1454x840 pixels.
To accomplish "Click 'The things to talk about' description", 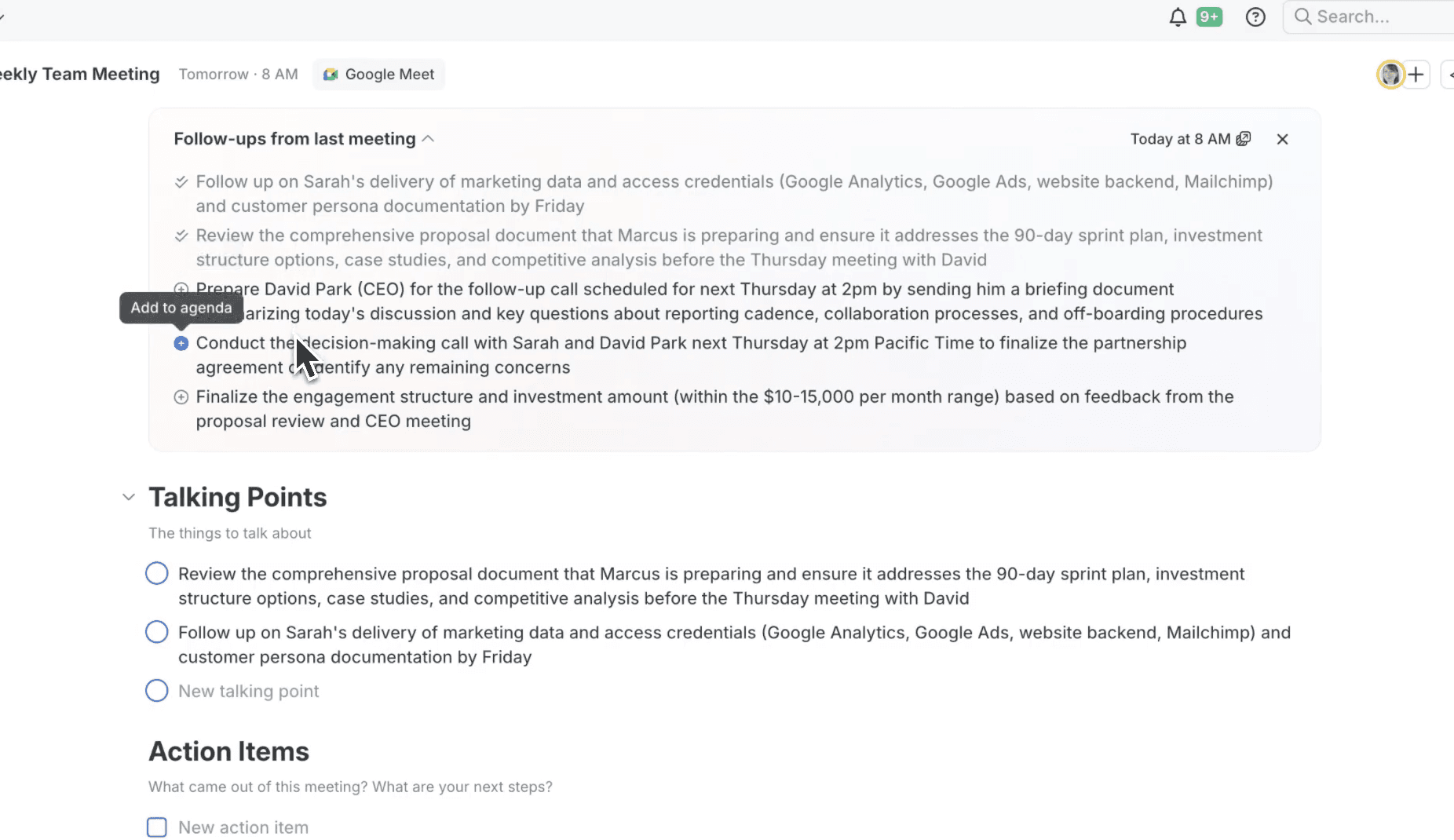I will [x=230, y=533].
